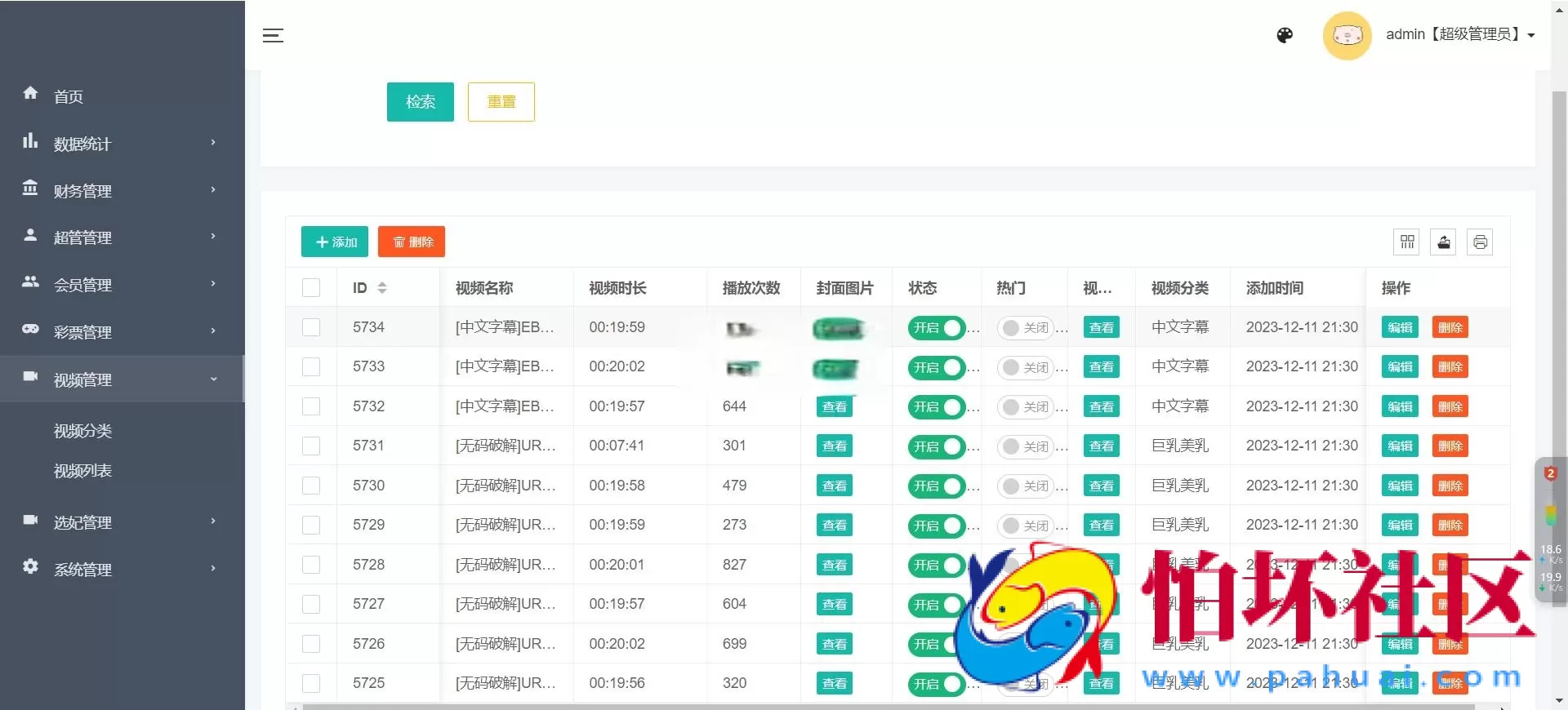
Task: Open the theme palette icon
Action: (x=1285, y=35)
